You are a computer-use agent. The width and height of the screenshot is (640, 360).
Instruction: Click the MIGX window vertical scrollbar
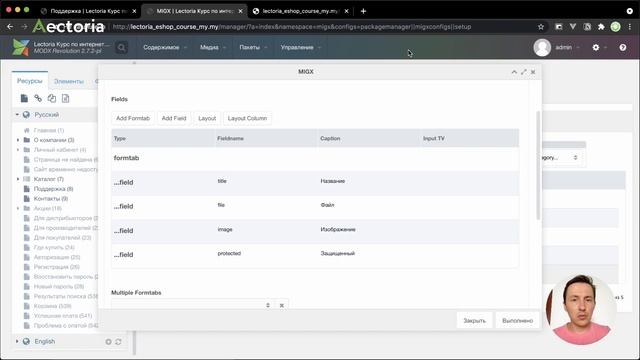pyautogui.click(x=538, y=165)
